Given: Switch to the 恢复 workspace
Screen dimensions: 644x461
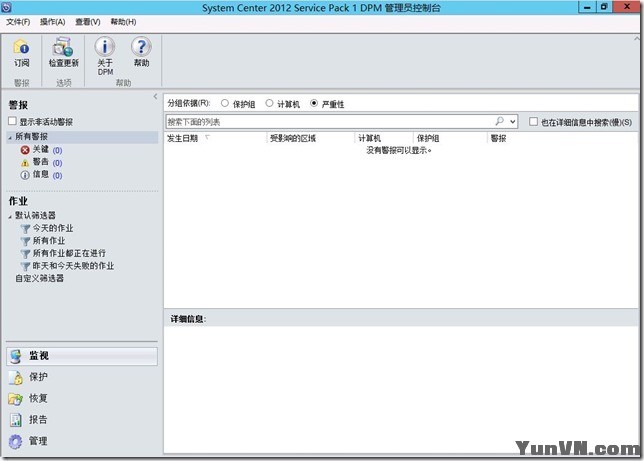Looking at the screenshot, I should [x=82, y=399].
